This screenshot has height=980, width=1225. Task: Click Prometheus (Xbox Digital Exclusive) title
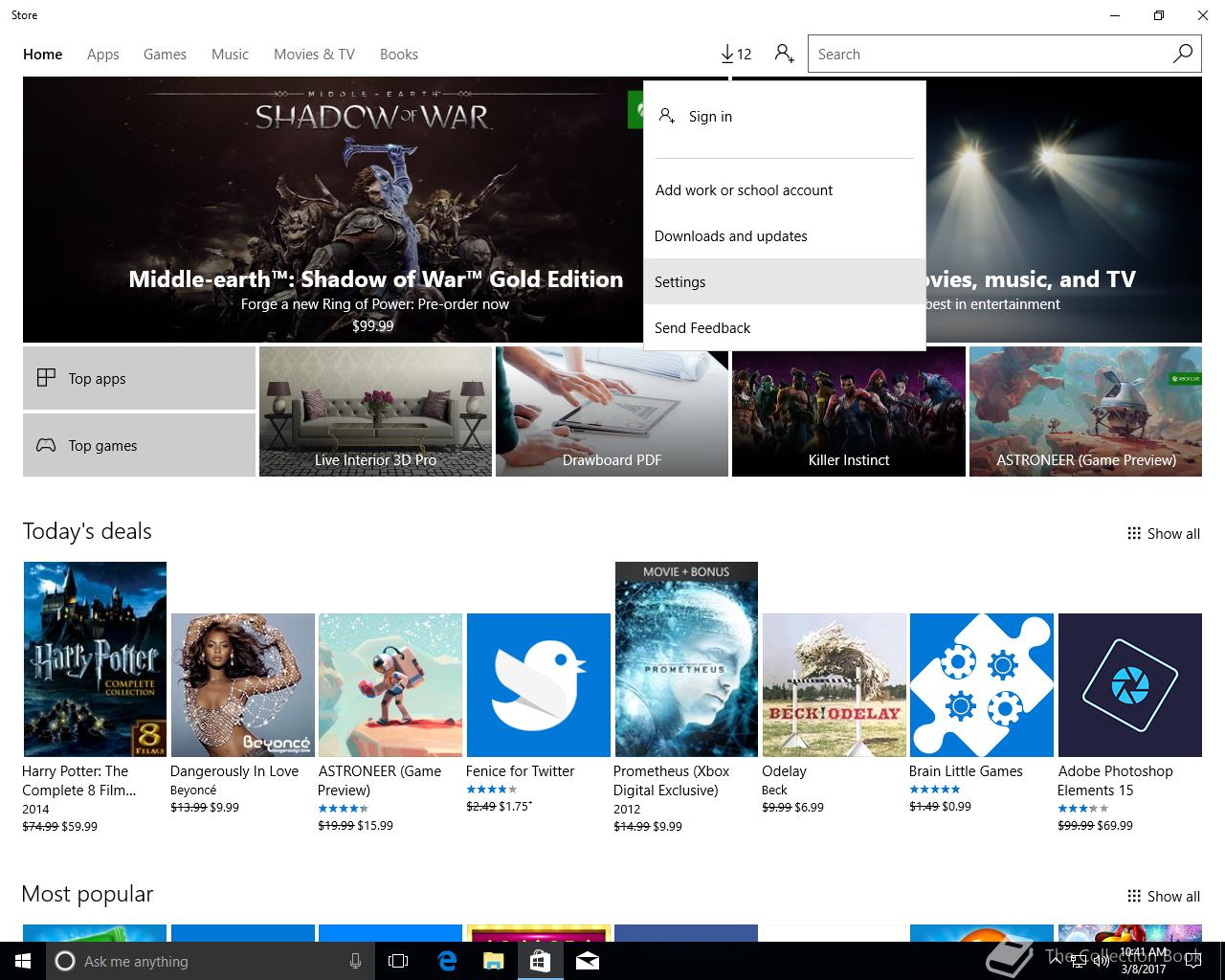coord(671,781)
